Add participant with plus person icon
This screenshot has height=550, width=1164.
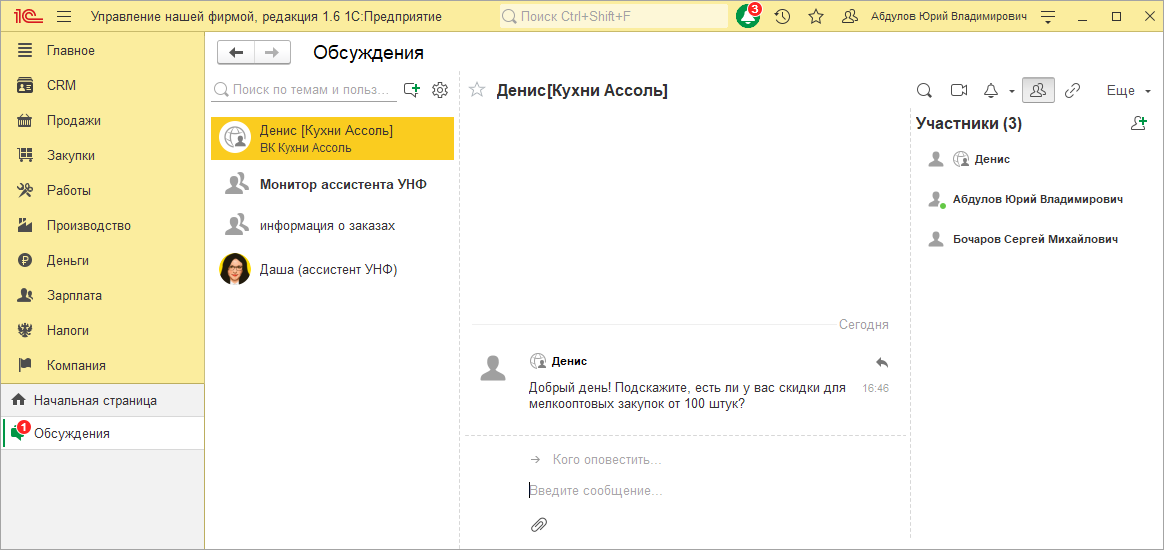(x=1139, y=123)
